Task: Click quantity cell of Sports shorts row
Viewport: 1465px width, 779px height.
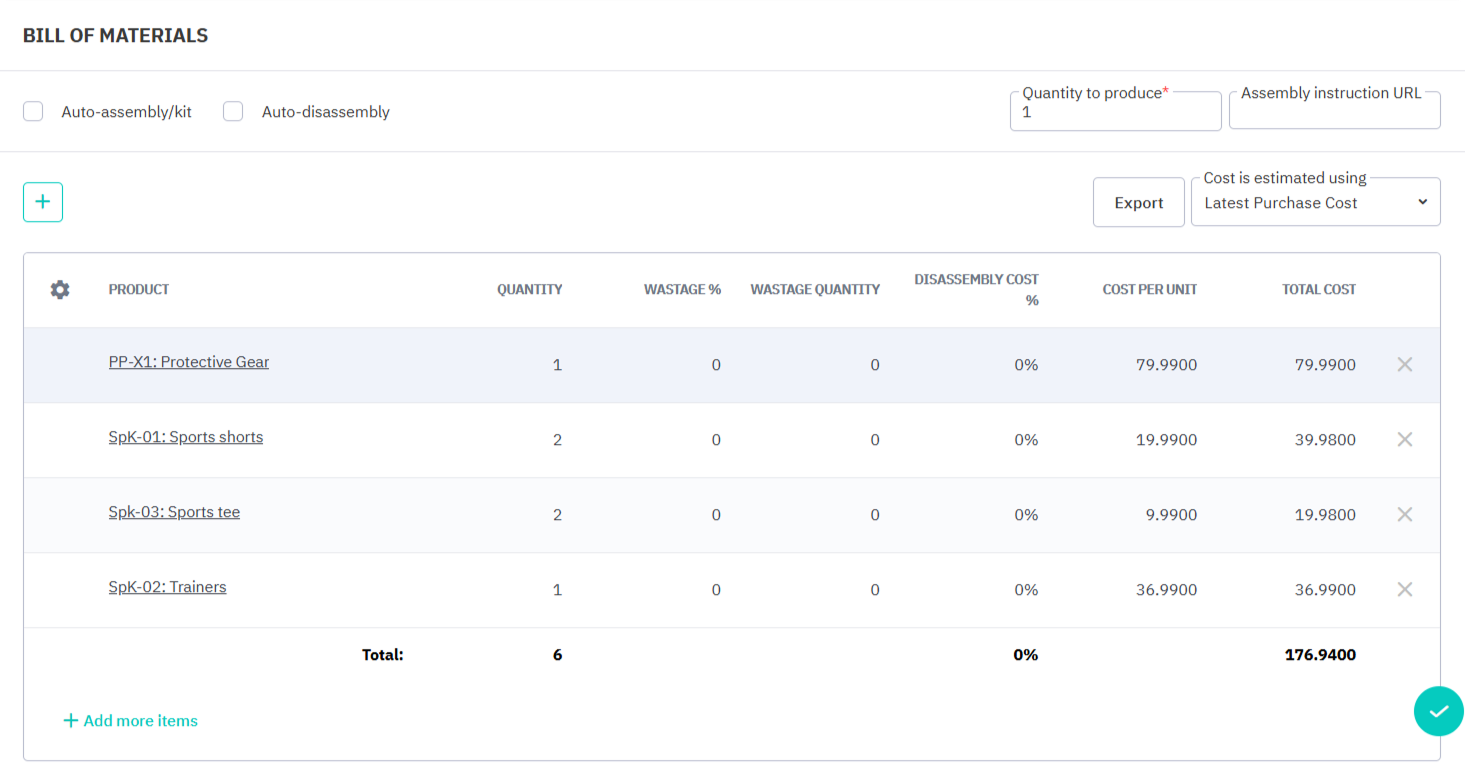Action: point(557,441)
